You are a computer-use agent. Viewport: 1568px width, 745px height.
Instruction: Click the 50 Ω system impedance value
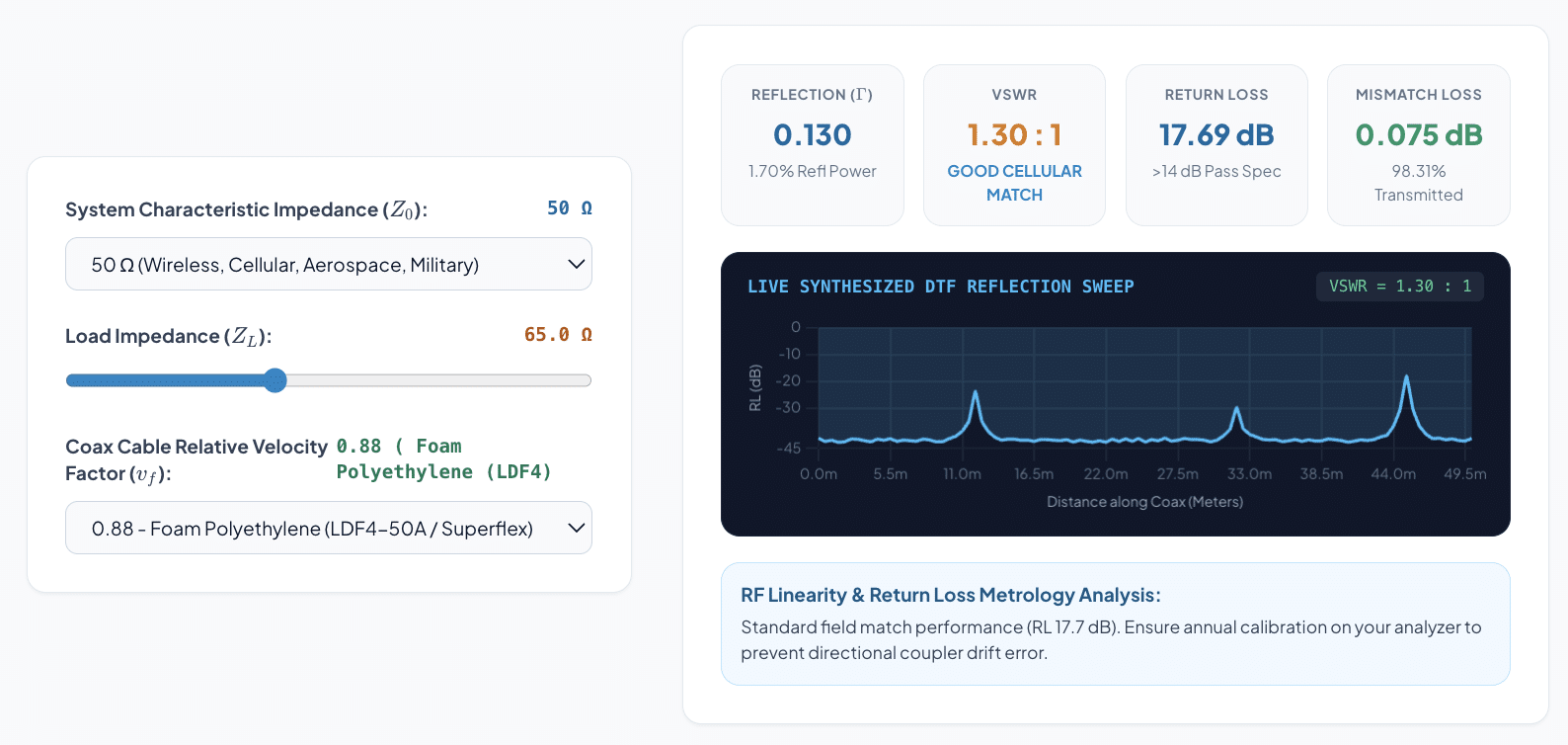point(570,208)
